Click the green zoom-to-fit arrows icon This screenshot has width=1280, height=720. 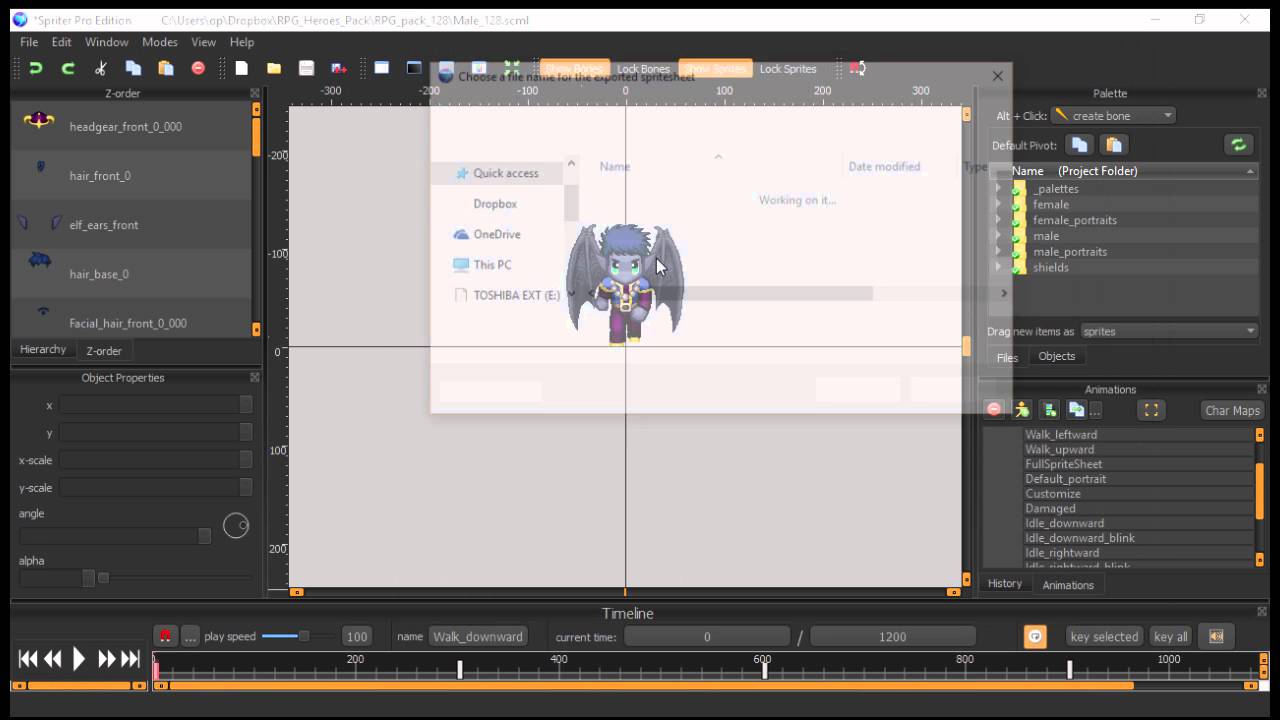512,68
